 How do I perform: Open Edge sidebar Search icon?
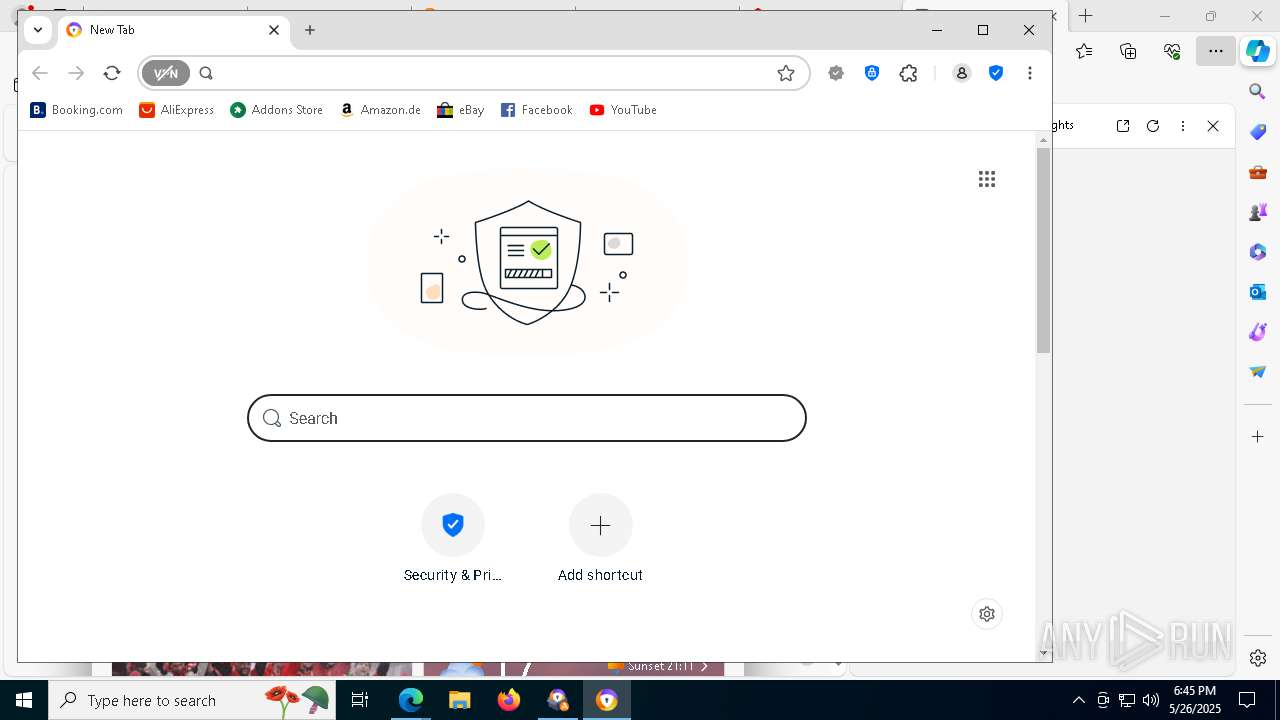click(1258, 92)
